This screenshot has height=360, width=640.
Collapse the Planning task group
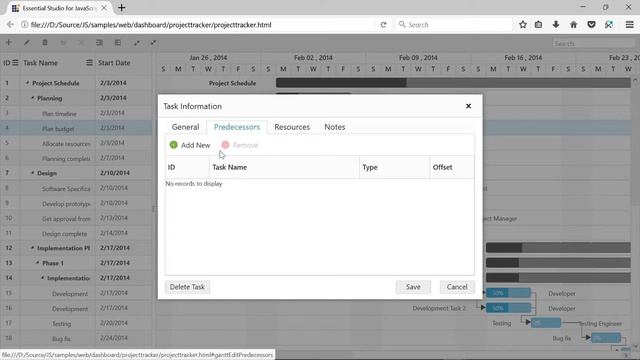[33, 98]
